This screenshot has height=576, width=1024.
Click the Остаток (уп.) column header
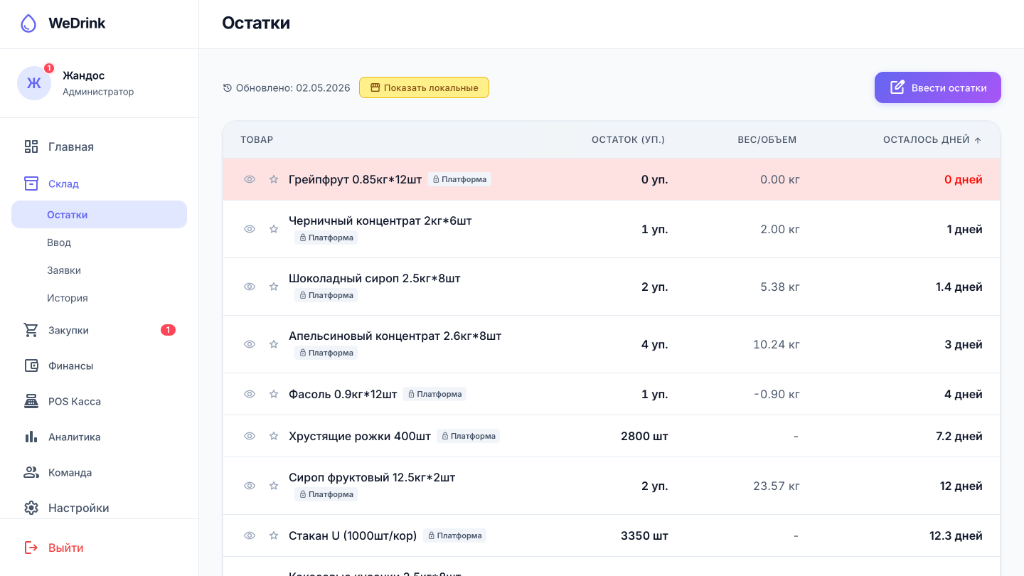(x=628, y=140)
